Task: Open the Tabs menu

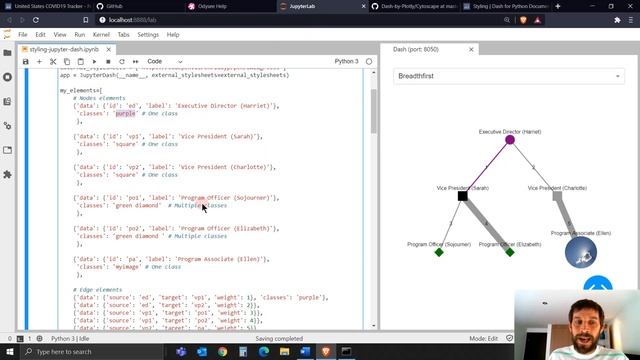Action: (x=123, y=35)
